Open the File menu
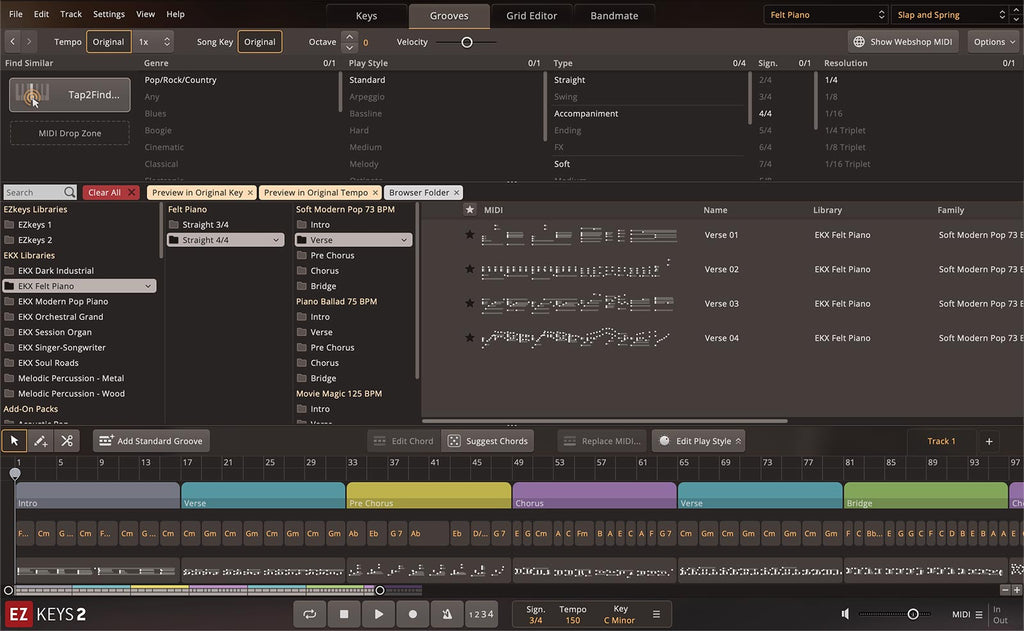 click(x=16, y=14)
